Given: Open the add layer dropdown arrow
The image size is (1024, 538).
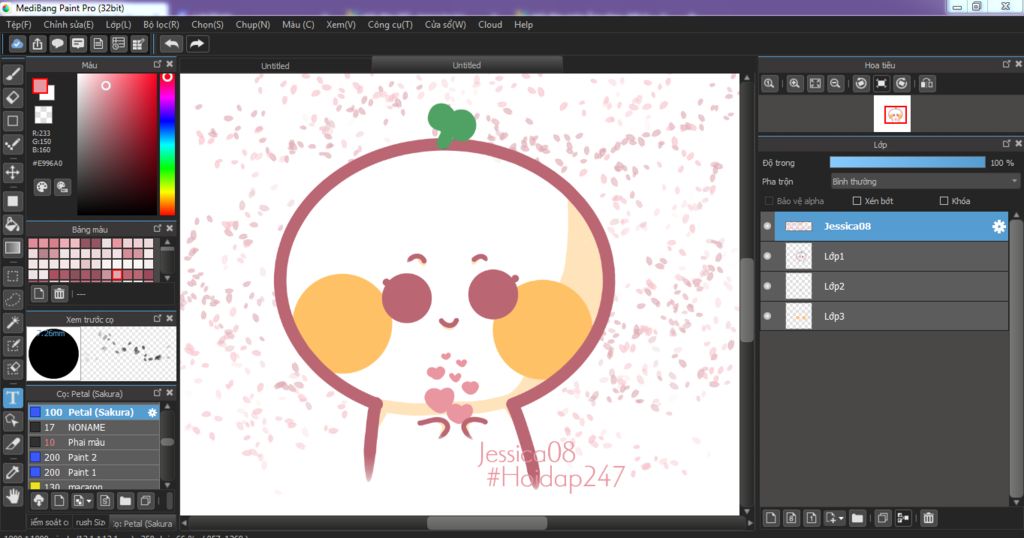Looking at the screenshot, I should pos(840,518).
